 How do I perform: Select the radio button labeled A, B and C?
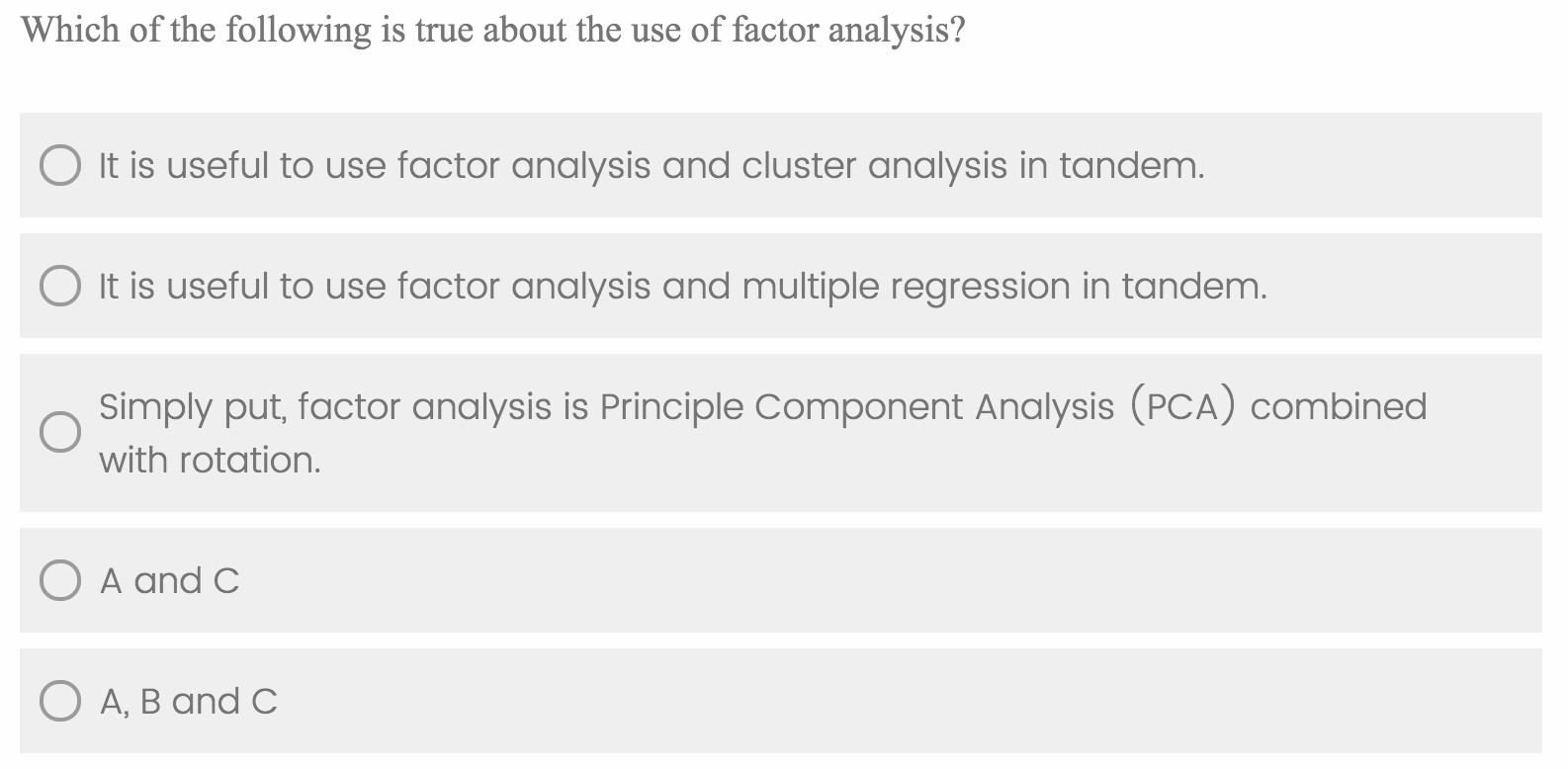(61, 702)
